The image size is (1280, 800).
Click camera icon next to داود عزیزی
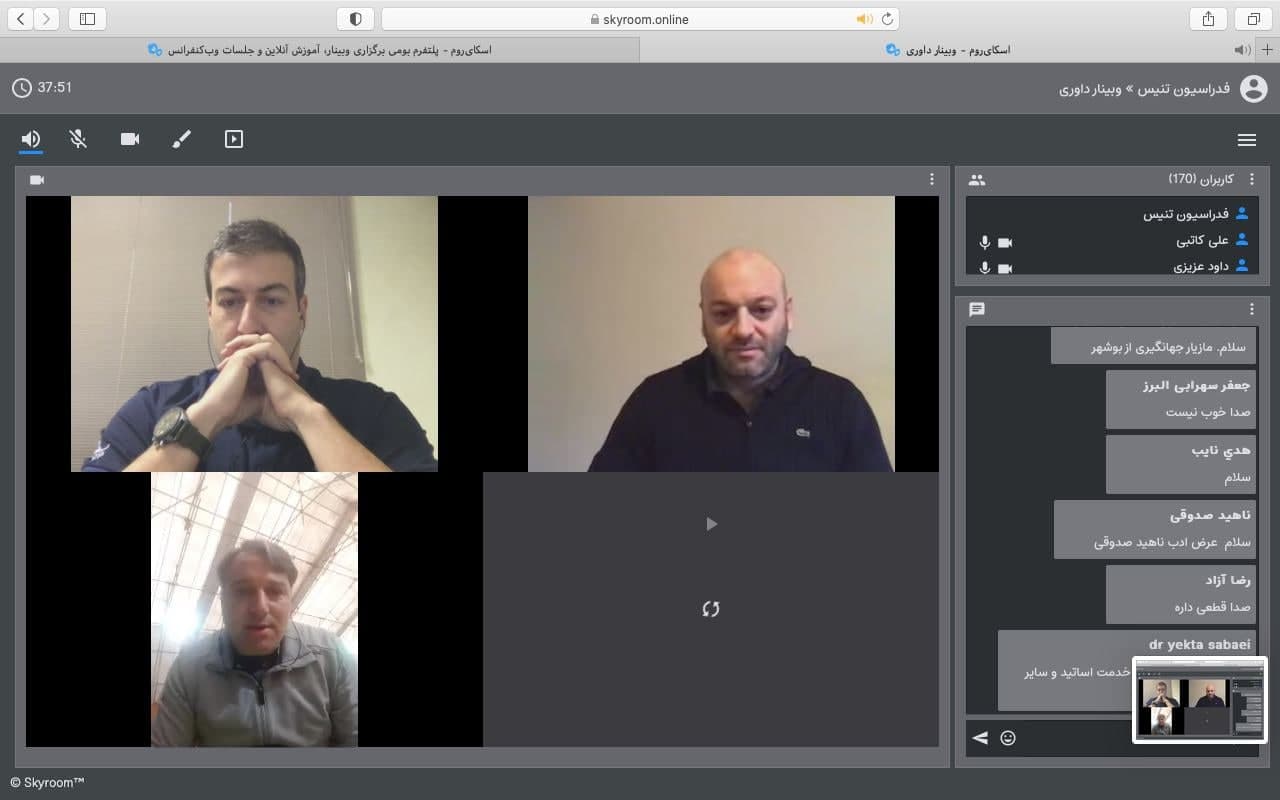click(1005, 268)
